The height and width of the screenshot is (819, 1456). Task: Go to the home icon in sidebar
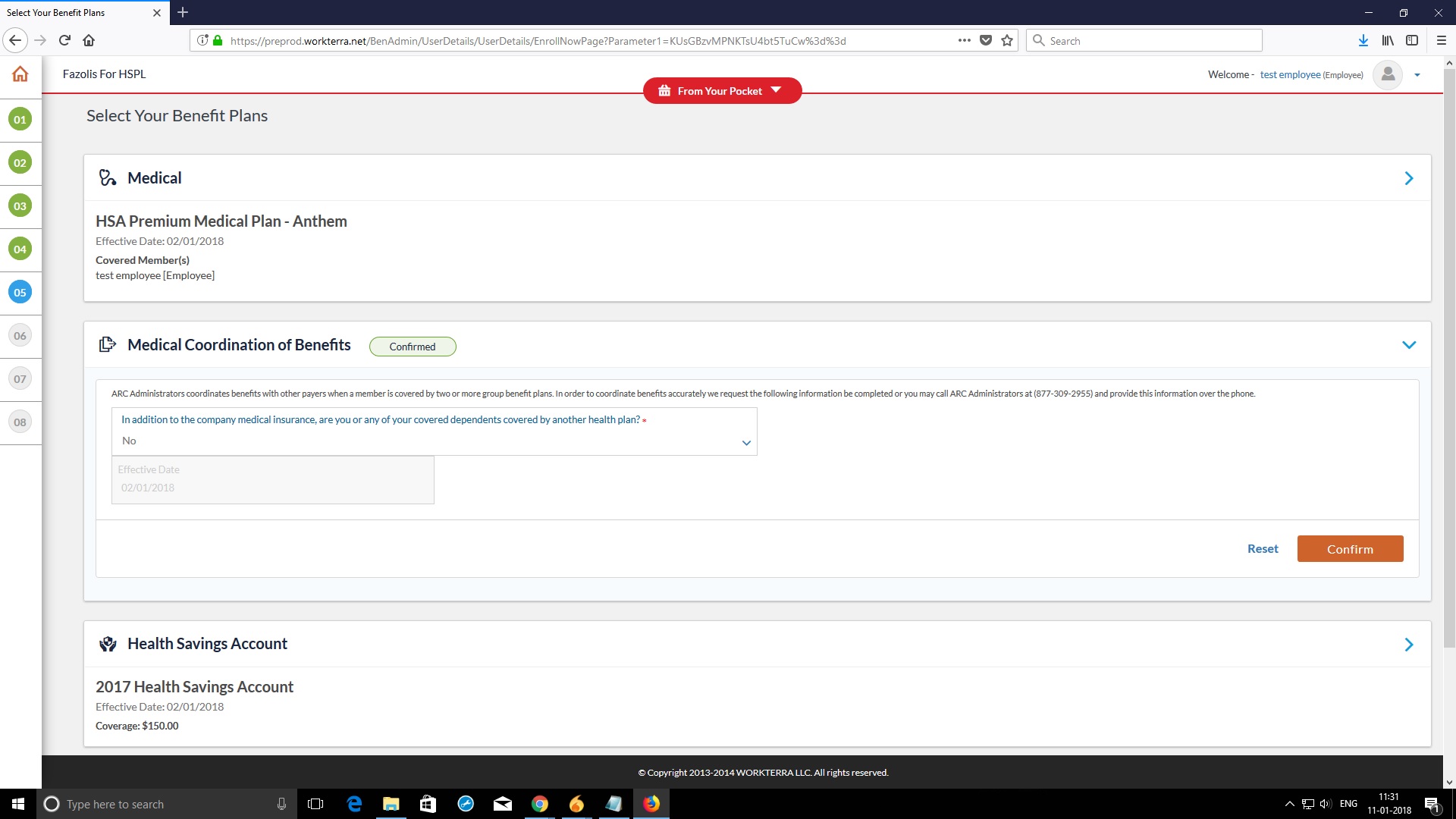20,74
